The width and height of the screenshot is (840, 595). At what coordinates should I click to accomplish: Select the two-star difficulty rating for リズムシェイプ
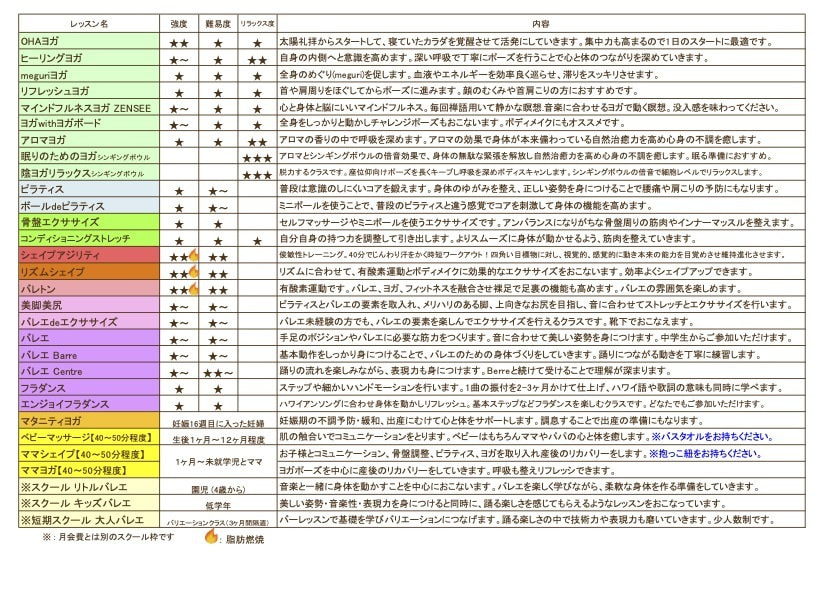coord(218,274)
